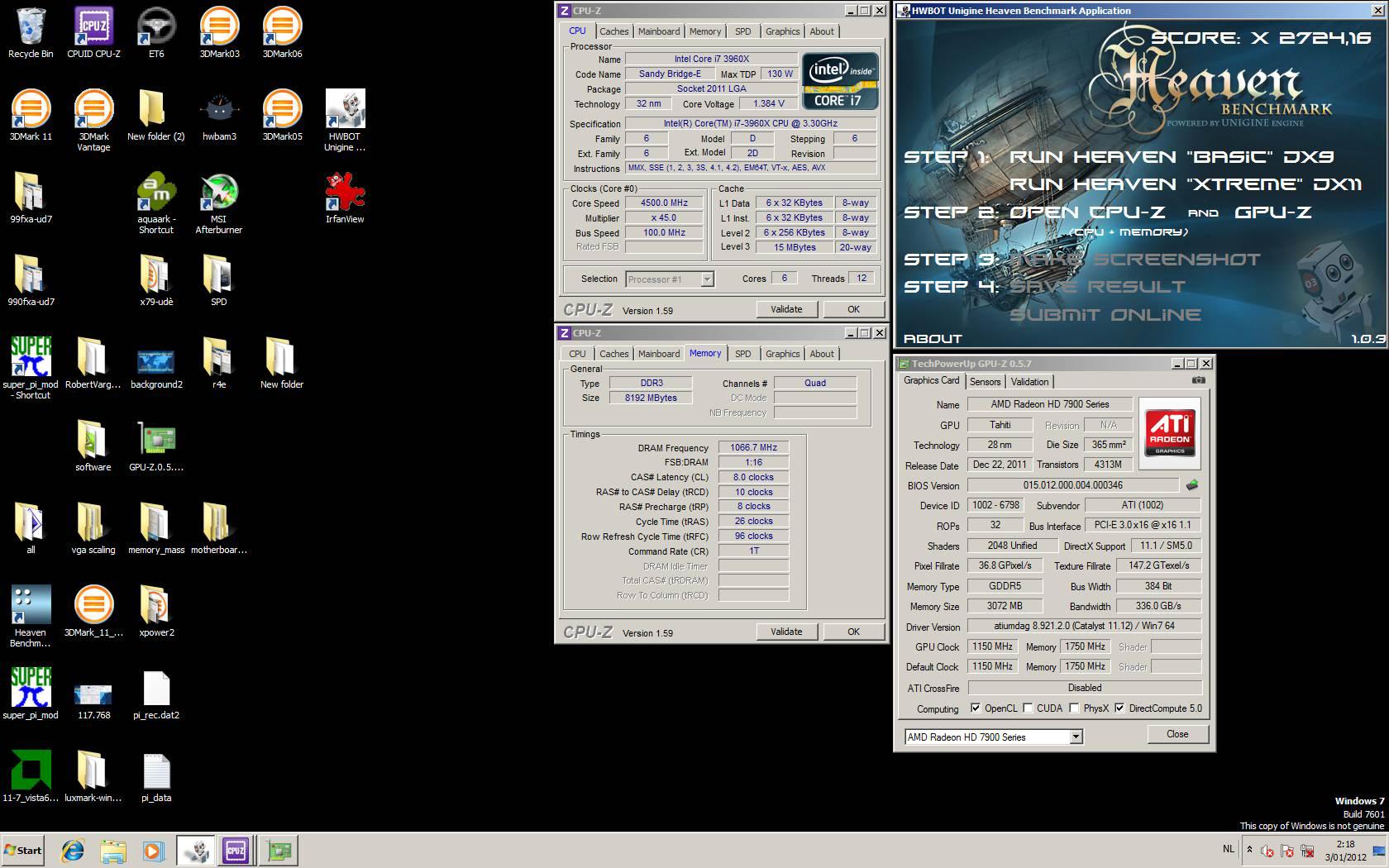Open the hwbam3 desktop icon

pos(219,116)
